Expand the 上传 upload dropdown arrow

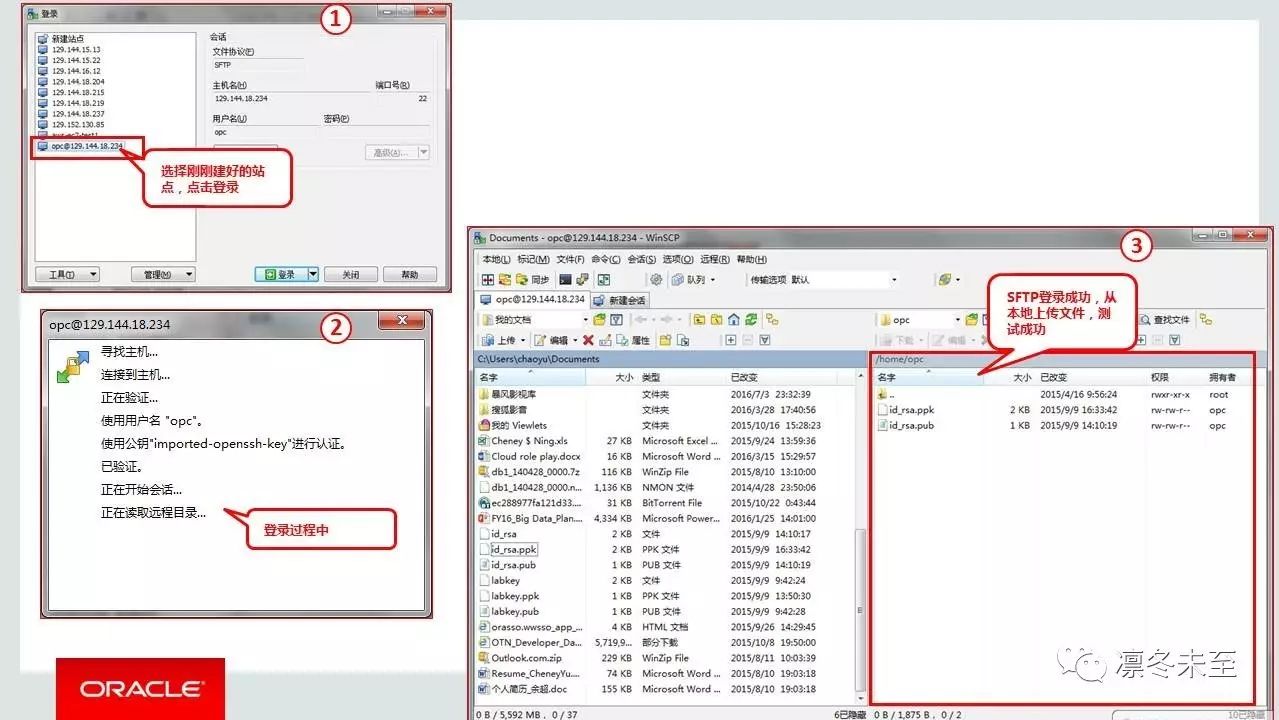[523, 341]
